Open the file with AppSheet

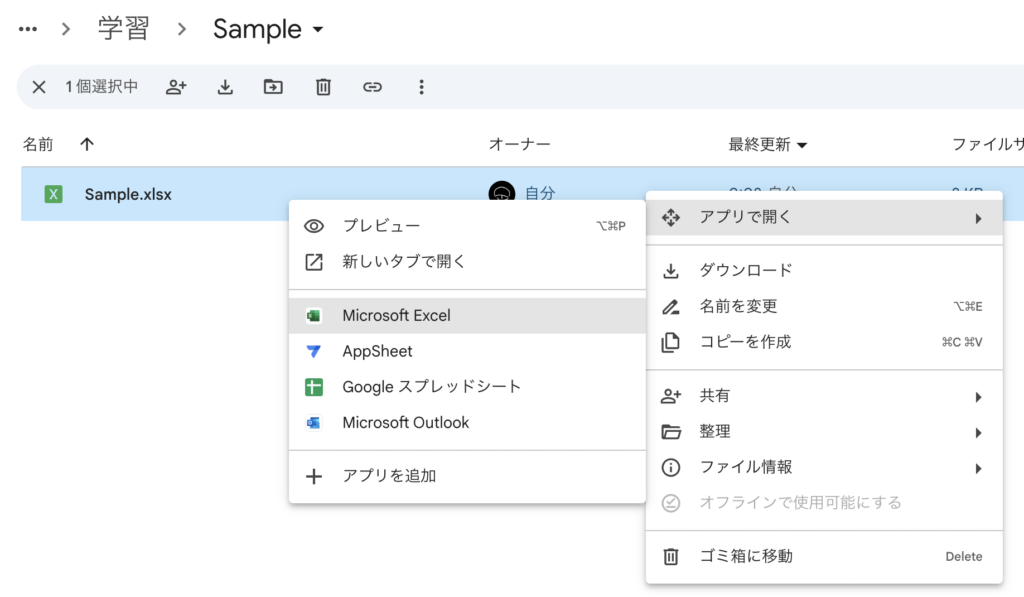(x=467, y=351)
